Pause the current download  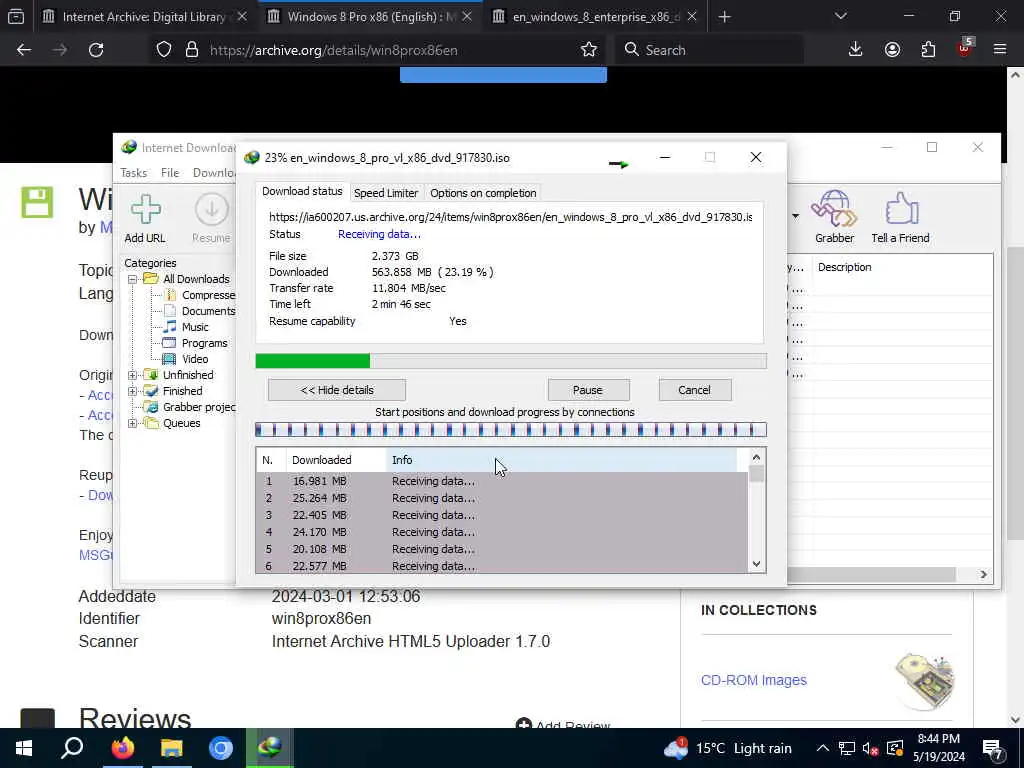tap(588, 390)
